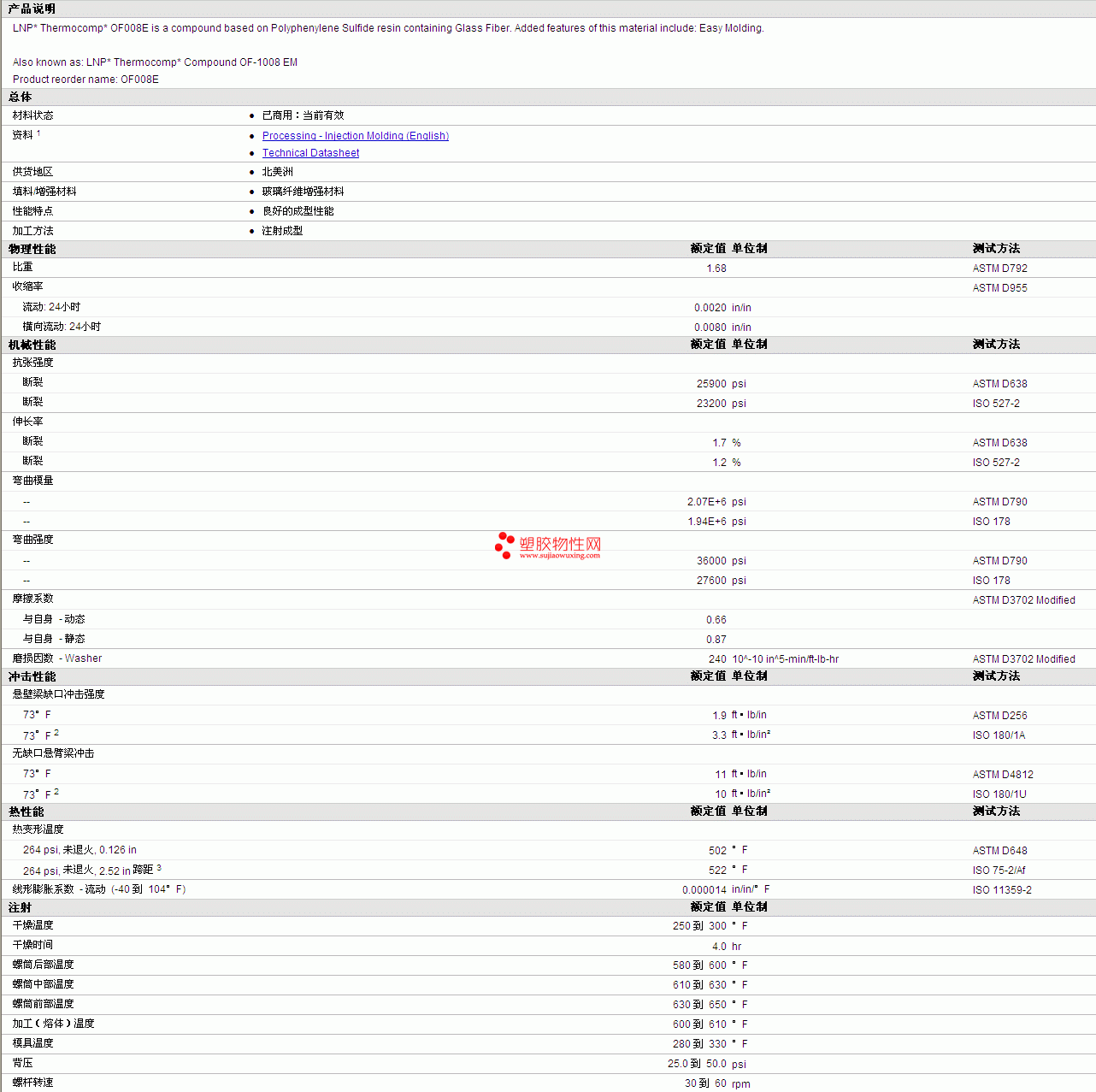Screen dimensions: 1096x1092
Task: Click the flexural strength value 36000
Action: pyautogui.click(x=711, y=561)
